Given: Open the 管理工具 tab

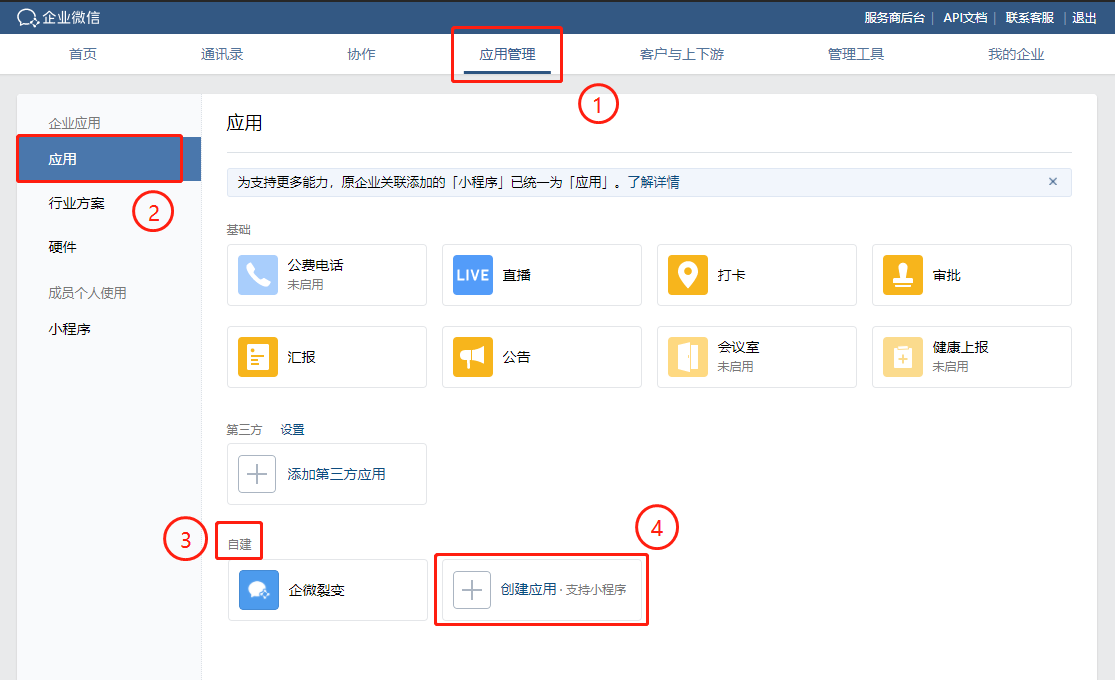Looking at the screenshot, I should [x=856, y=54].
